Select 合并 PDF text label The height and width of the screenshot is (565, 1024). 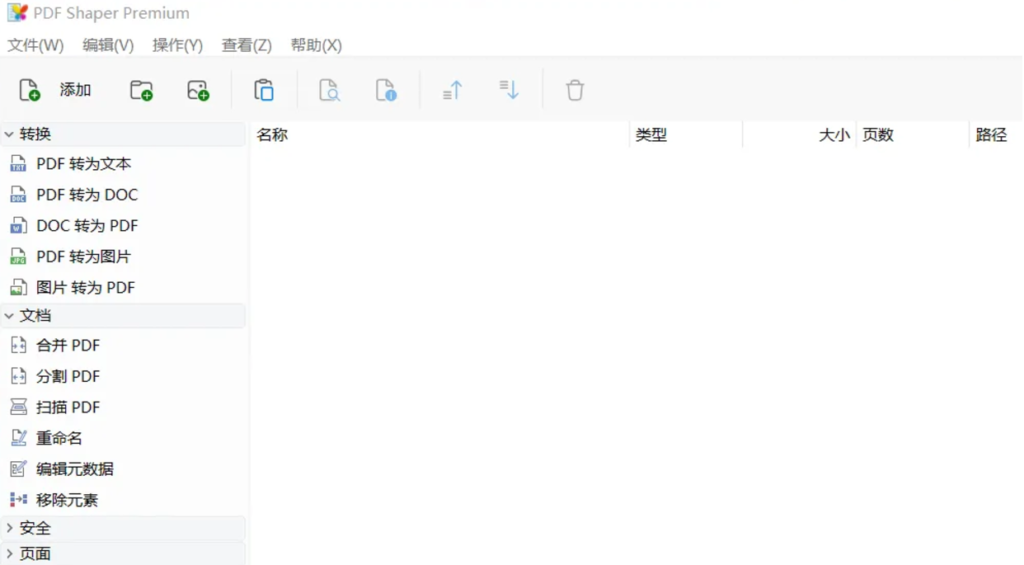(68, 345)
